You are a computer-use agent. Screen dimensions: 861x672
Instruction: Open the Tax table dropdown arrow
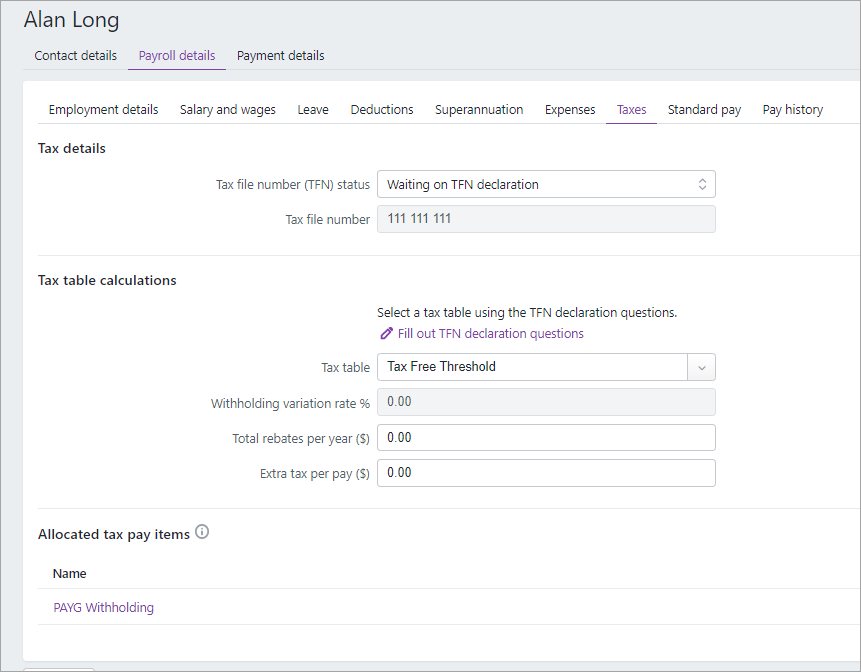(x=701, y=367)
